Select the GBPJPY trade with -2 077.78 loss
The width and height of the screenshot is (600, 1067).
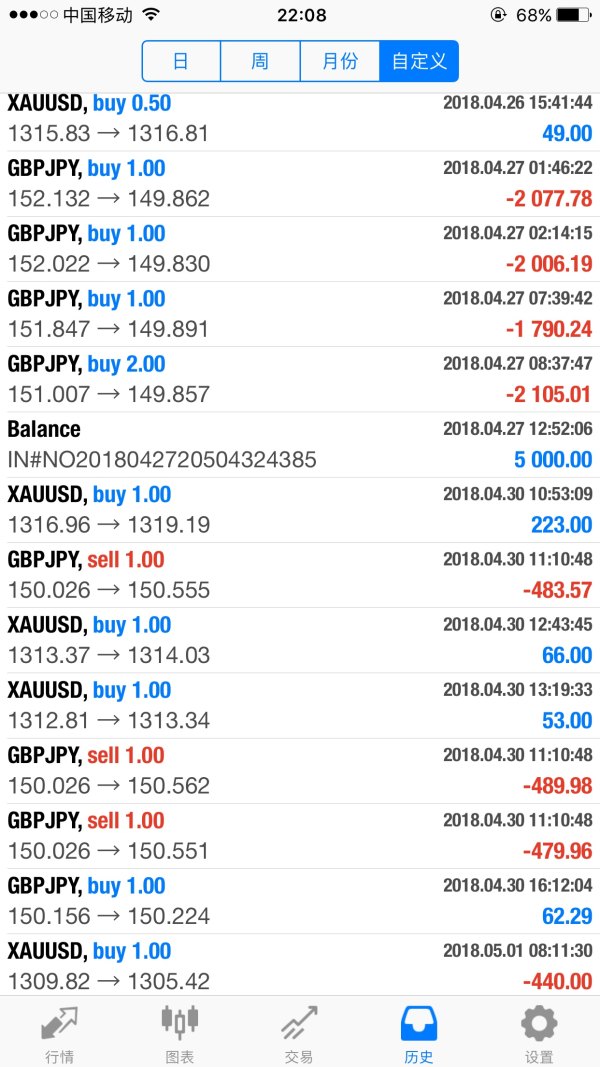[x=300, y=184]
